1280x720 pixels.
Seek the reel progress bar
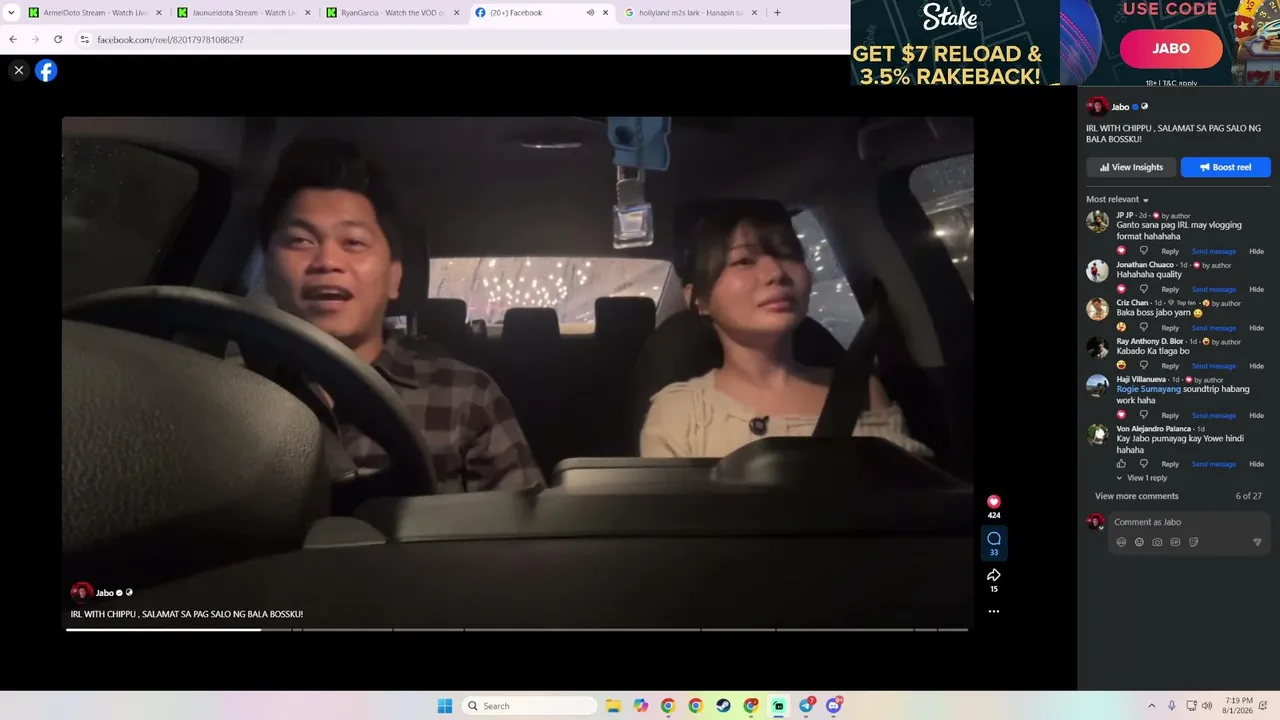point(517,630)
